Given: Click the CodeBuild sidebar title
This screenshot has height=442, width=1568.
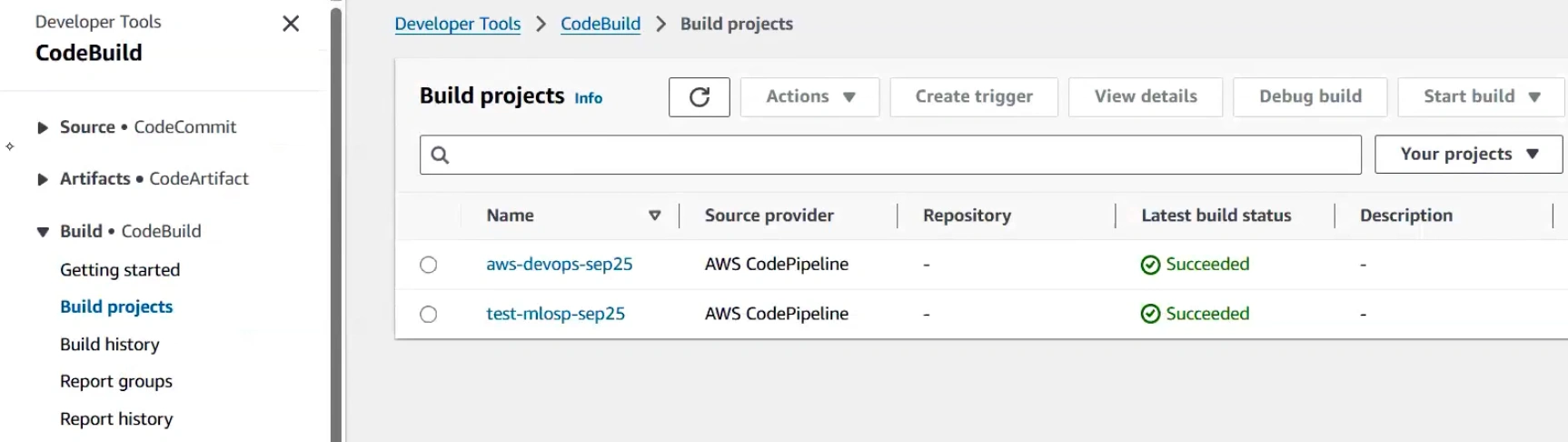Looking at the screenshot, I should 89,53.
